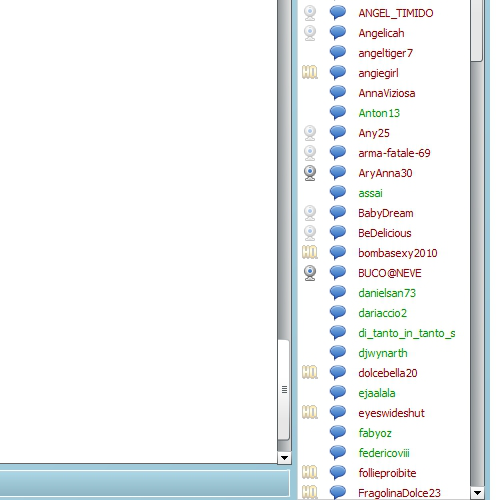Click down arrow of chat scrollbar
500x500 pixels.
coord(284,458)
